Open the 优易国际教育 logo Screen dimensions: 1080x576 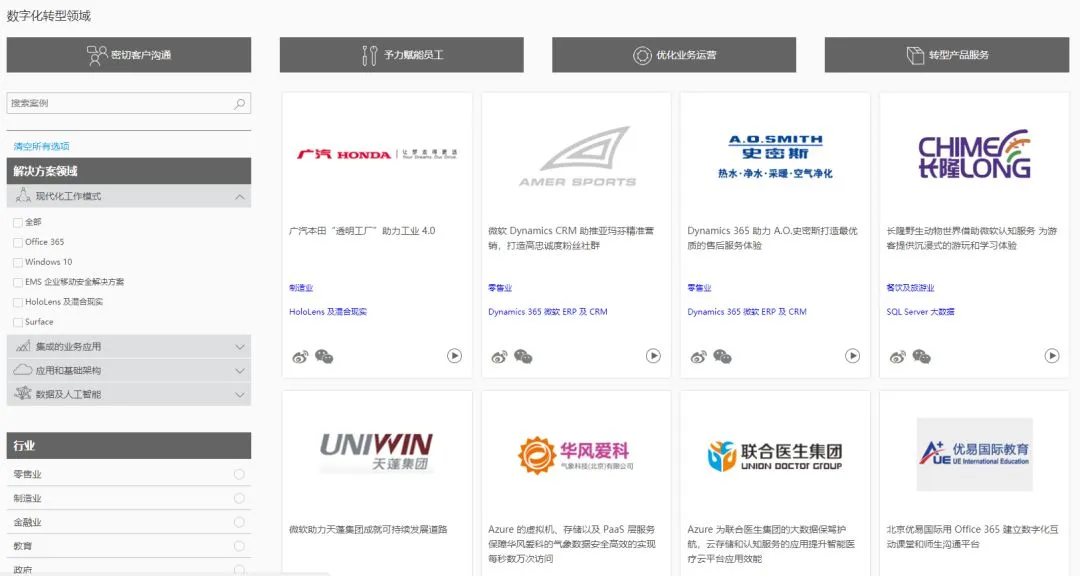[x=975, y=454]
